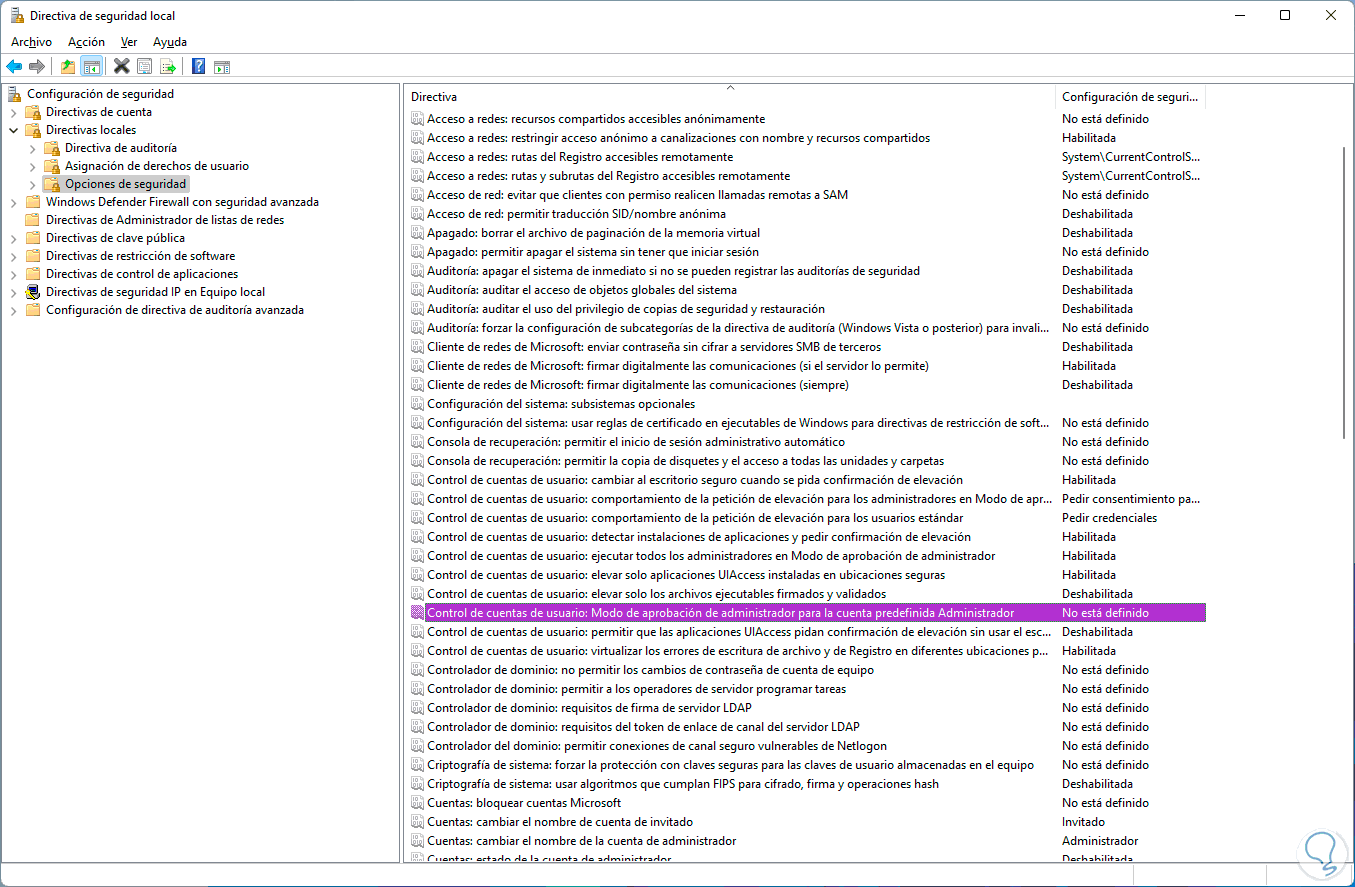Select the Opciones de seguridad tree label
This screenshot has width=1355, height=887.
[125, 184]
